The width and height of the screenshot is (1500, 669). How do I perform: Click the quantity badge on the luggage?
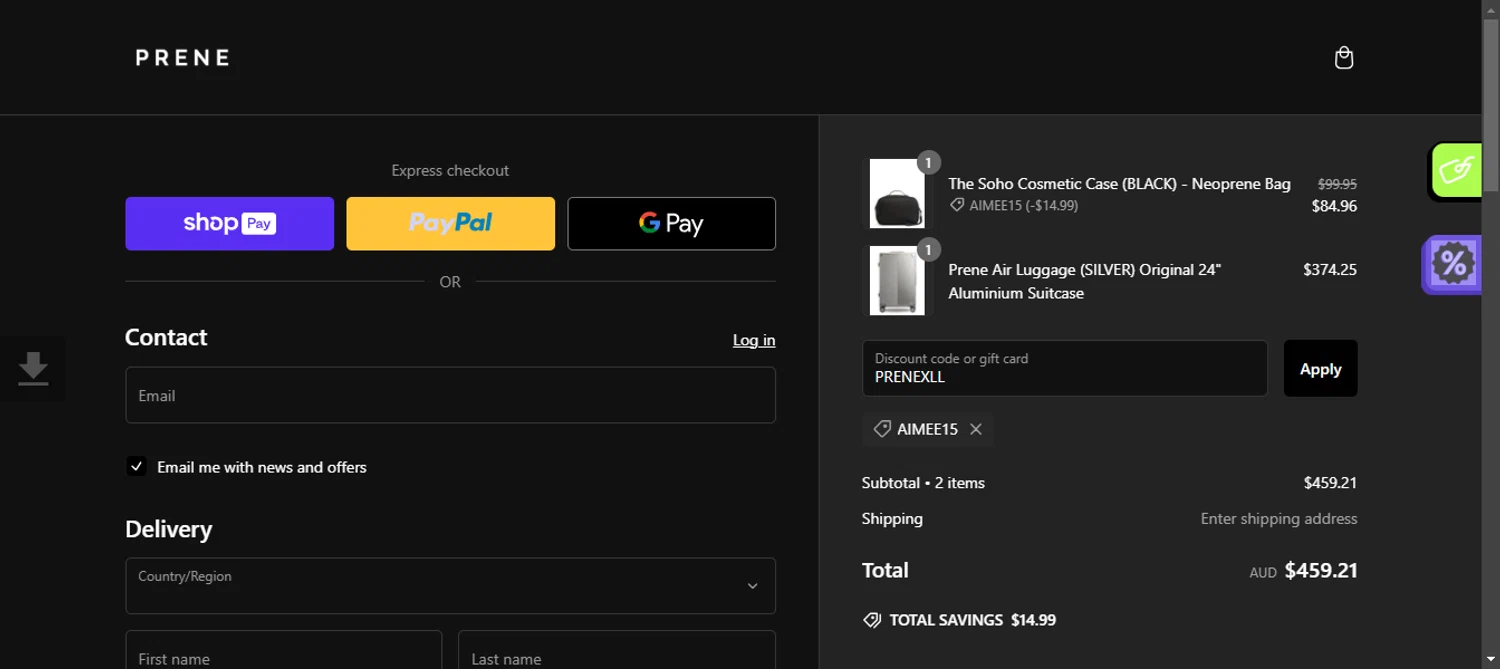pos(928,249)
